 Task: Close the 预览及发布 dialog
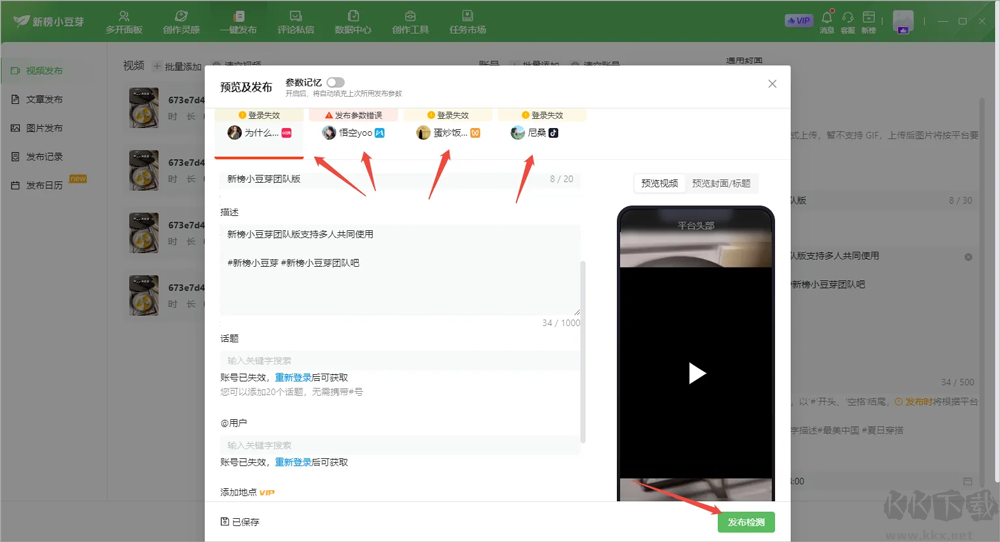click(772, 84)
